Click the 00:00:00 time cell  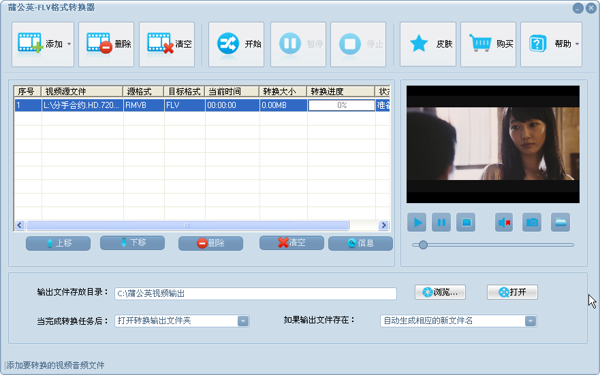pos(232,105)
